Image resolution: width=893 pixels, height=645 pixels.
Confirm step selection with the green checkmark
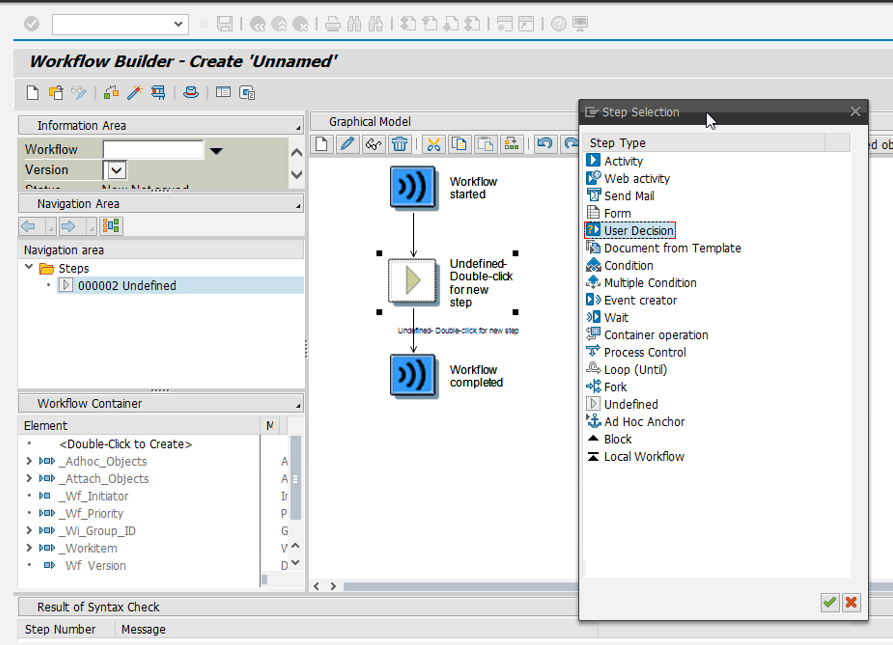pyautogui.click(x=829, y=602)
